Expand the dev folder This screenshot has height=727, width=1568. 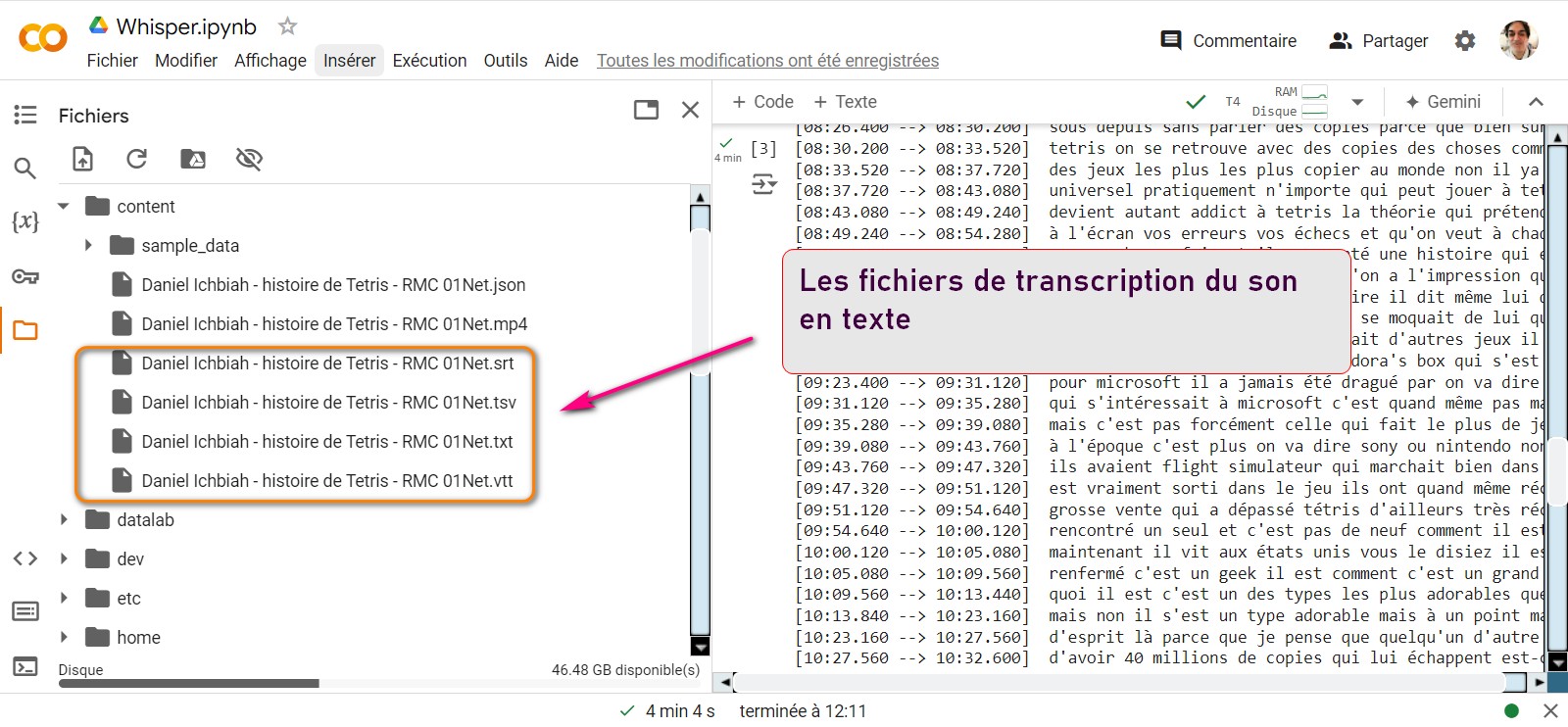click(64, 559)
